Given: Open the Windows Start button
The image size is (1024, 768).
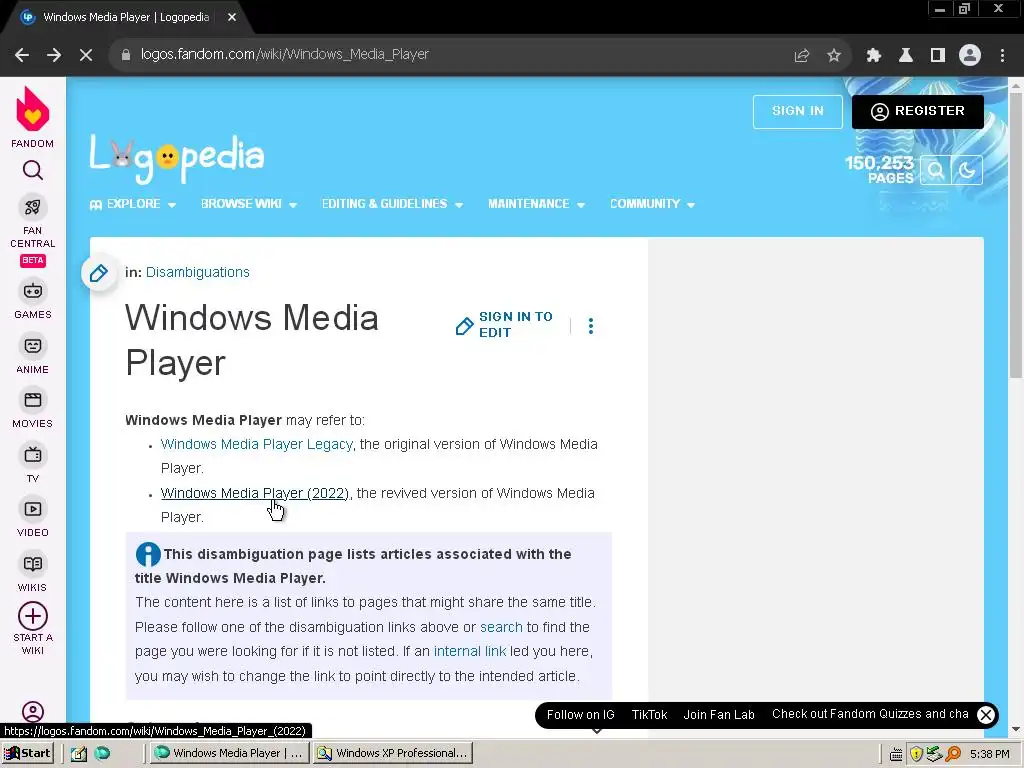Looking at the screenshot, I should [x=28, y=754].
